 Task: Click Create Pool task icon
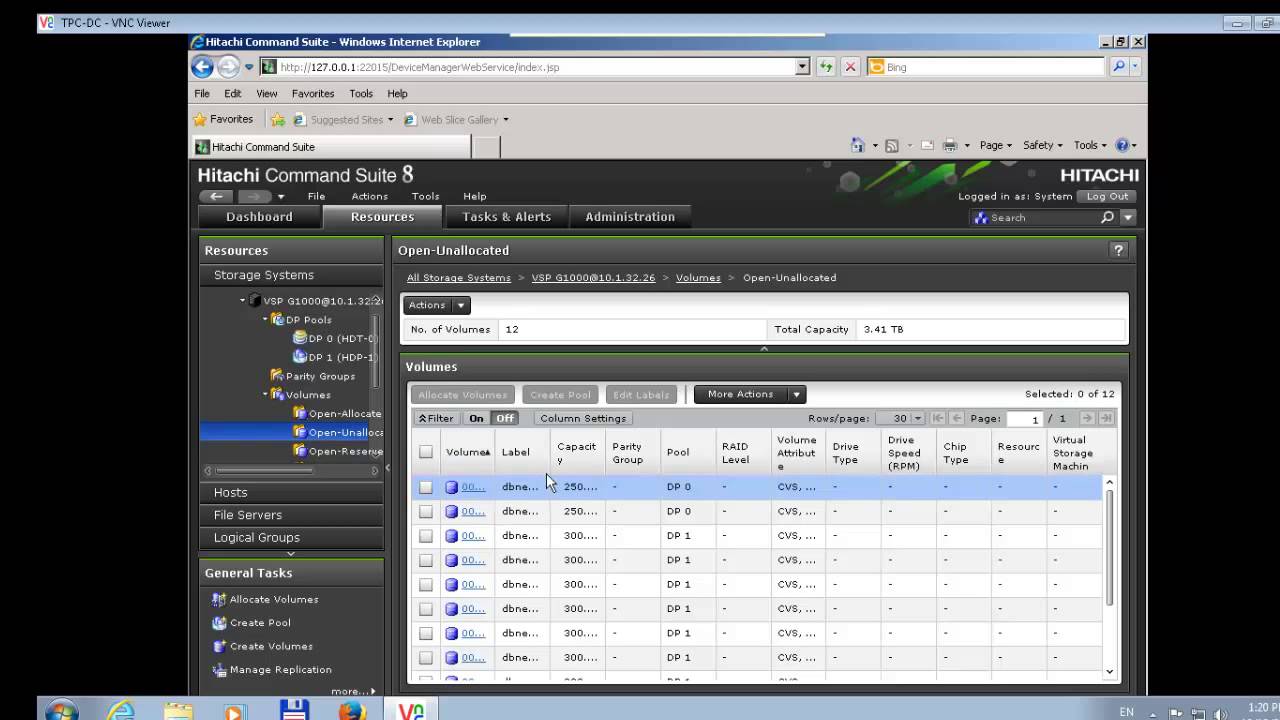pos(219,622)
